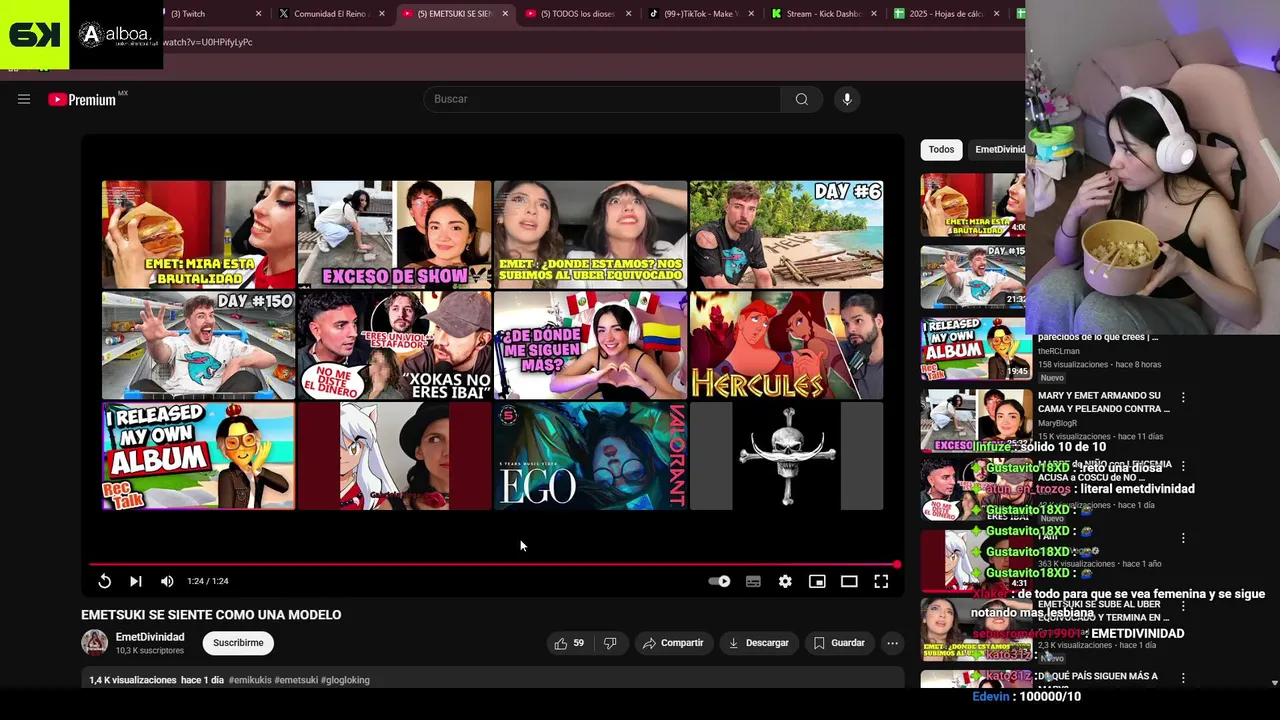The image size is (1280, 720).
Task: Download the video via Descargar
Action: [758, 643]
